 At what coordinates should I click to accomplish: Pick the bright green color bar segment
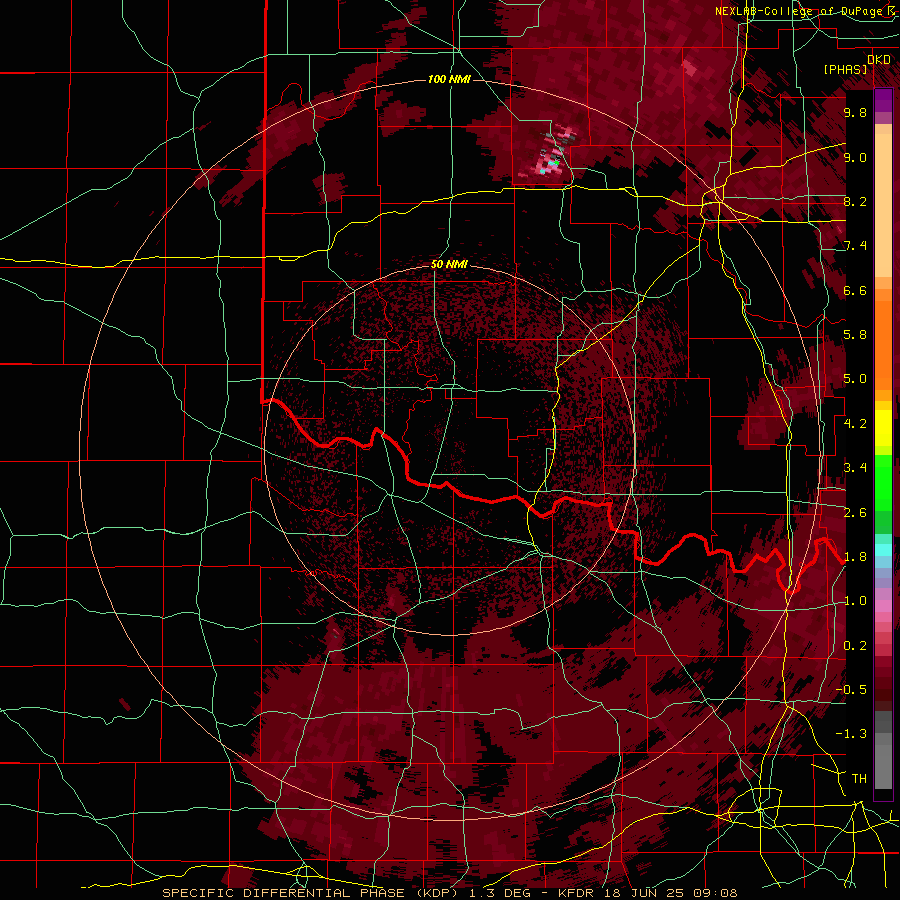tap(883, 482)
